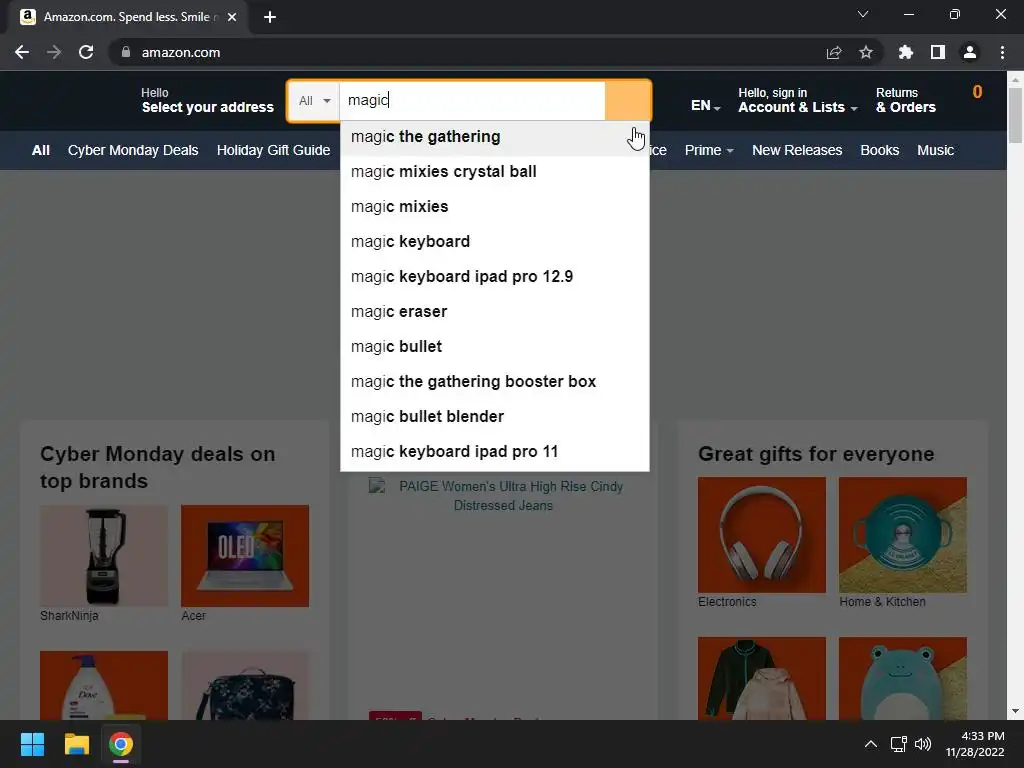Close the Amazon.com tab
Screen dimensions: 1024x768
pyautogui.click(x=232, y=17)
